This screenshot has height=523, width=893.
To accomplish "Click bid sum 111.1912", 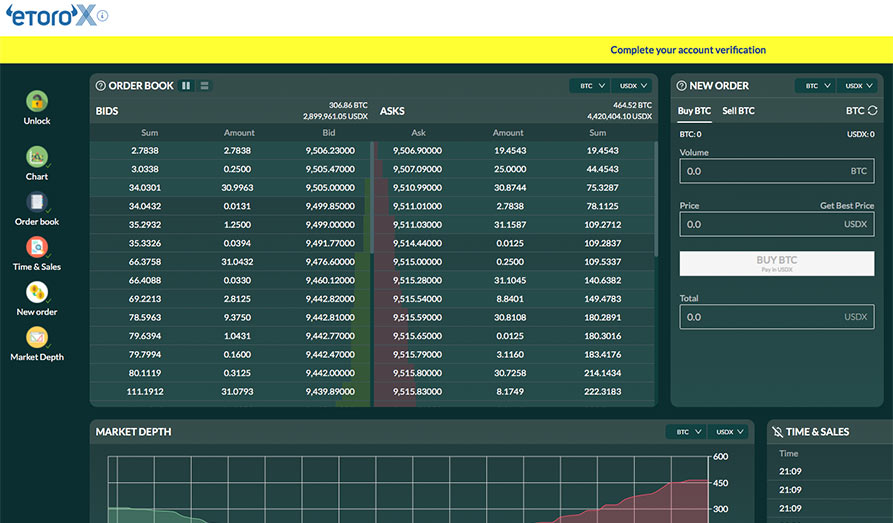I will point(145,392).
